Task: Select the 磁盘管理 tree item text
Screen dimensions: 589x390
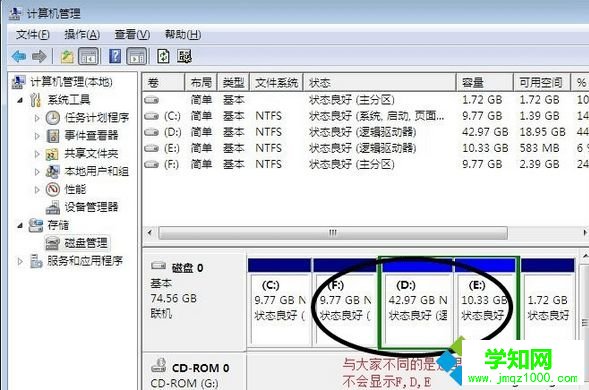Action: [86, 243]
